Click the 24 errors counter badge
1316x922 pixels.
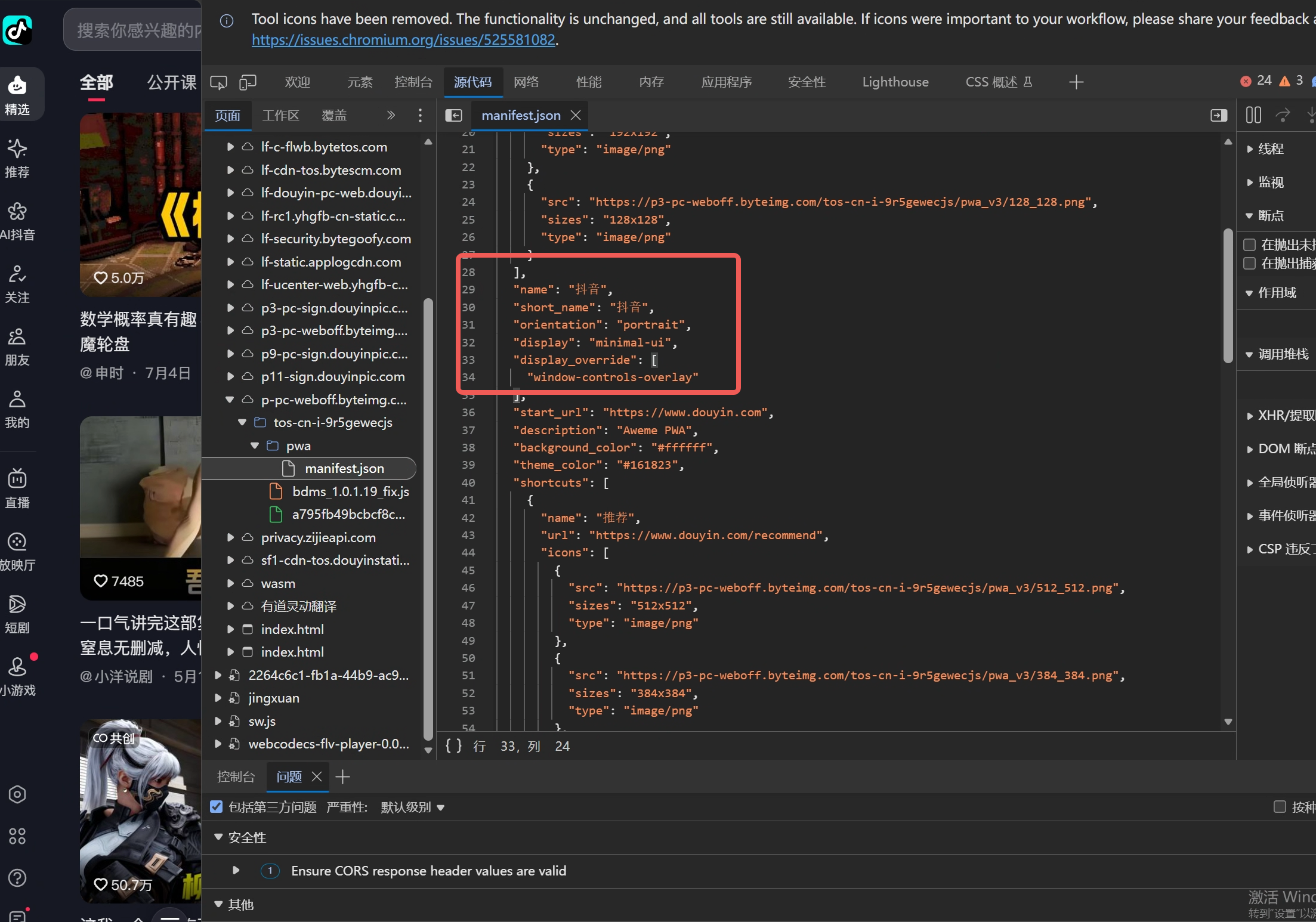point(1256,81)
